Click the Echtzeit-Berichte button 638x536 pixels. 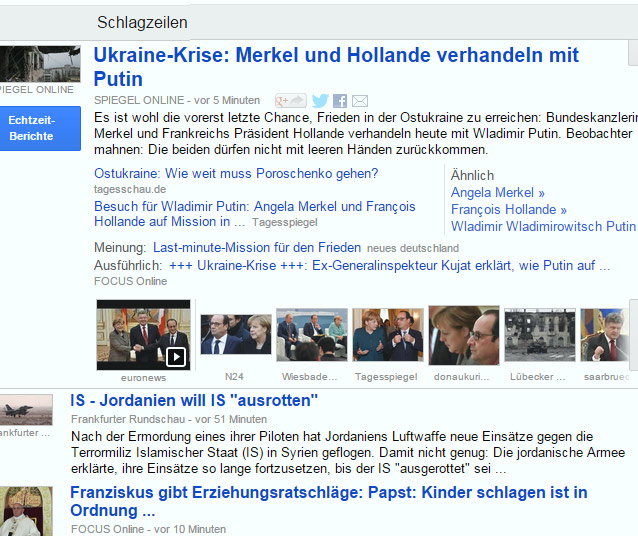[40, 128]
